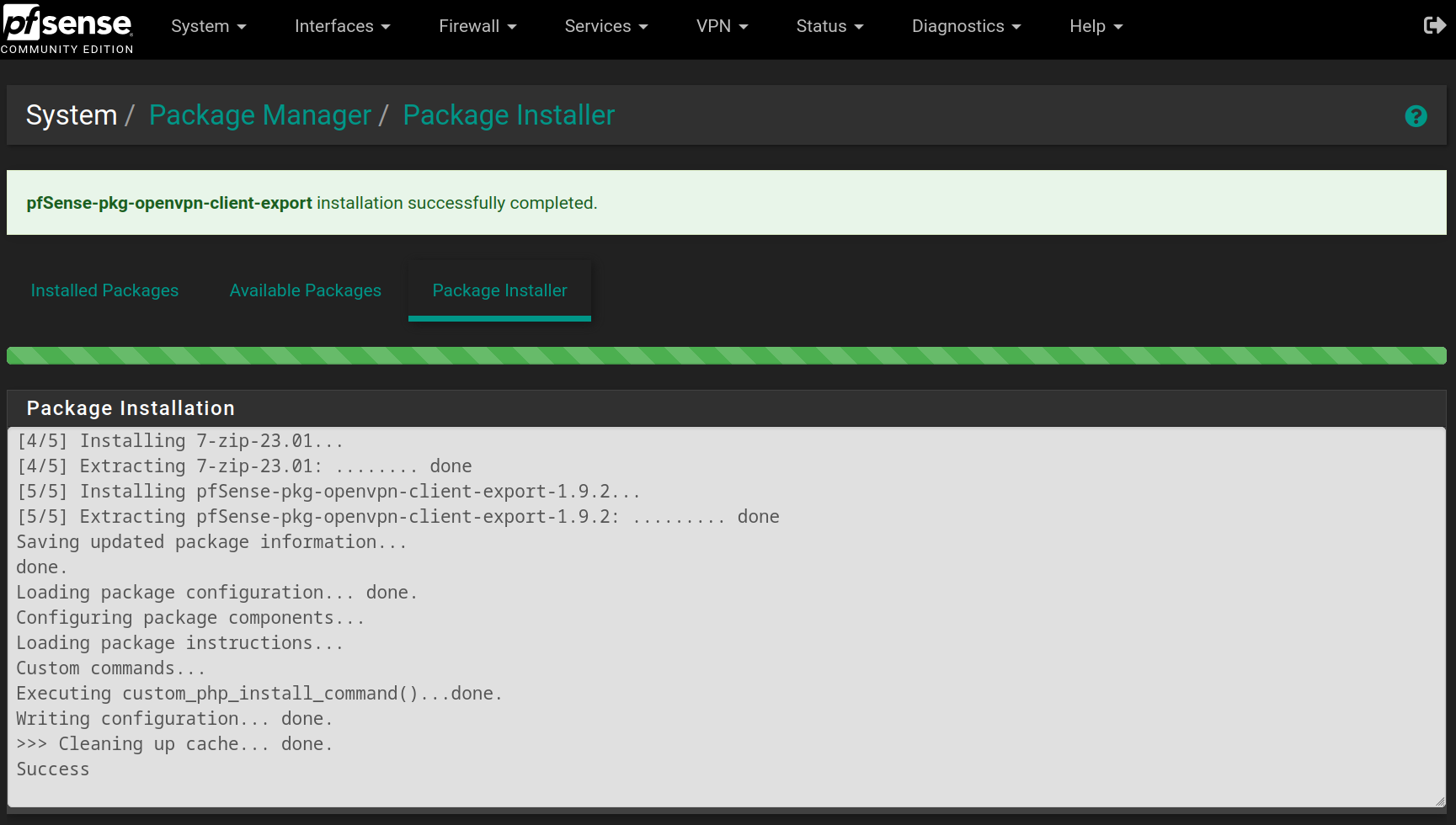Screen dimensions: 1456x825
Task: Click the log textarea resize handle
Action: [x=1439, y=801]
